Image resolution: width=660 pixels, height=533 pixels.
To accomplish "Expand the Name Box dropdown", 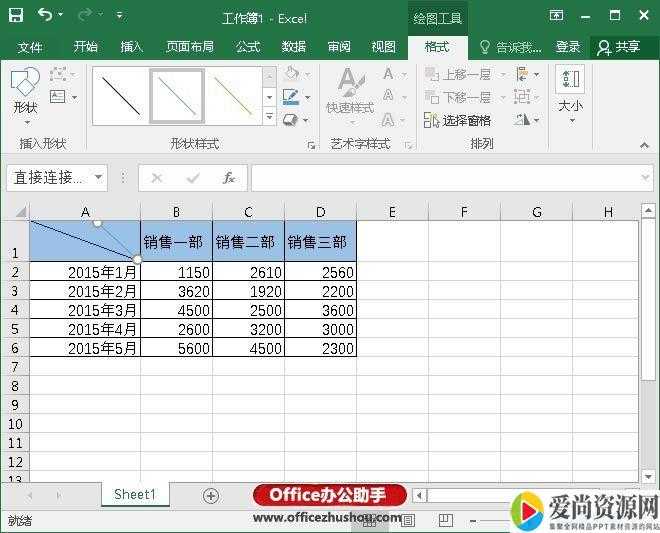I will (98, 178).
